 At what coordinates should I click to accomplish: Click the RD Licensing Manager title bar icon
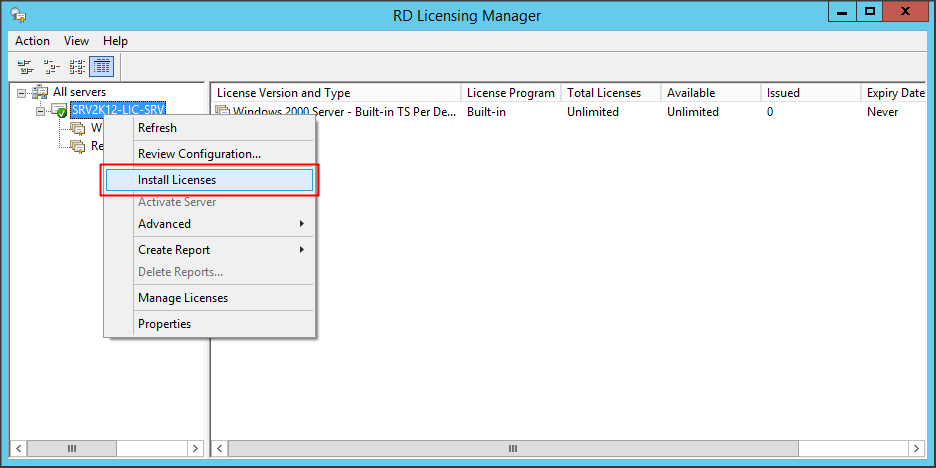click(18, 15)
